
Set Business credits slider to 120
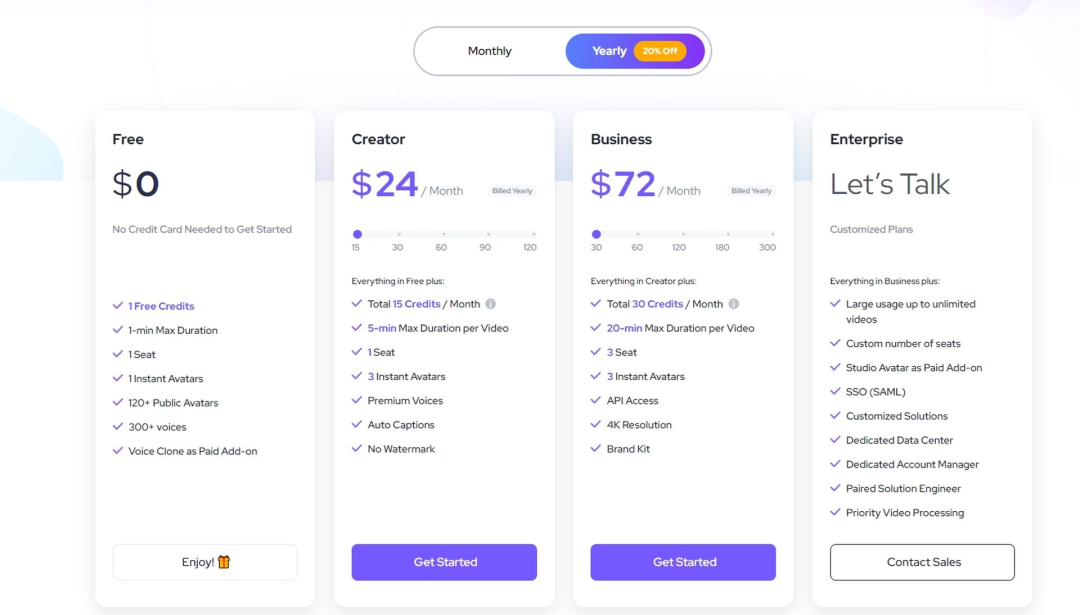(679, 235)
